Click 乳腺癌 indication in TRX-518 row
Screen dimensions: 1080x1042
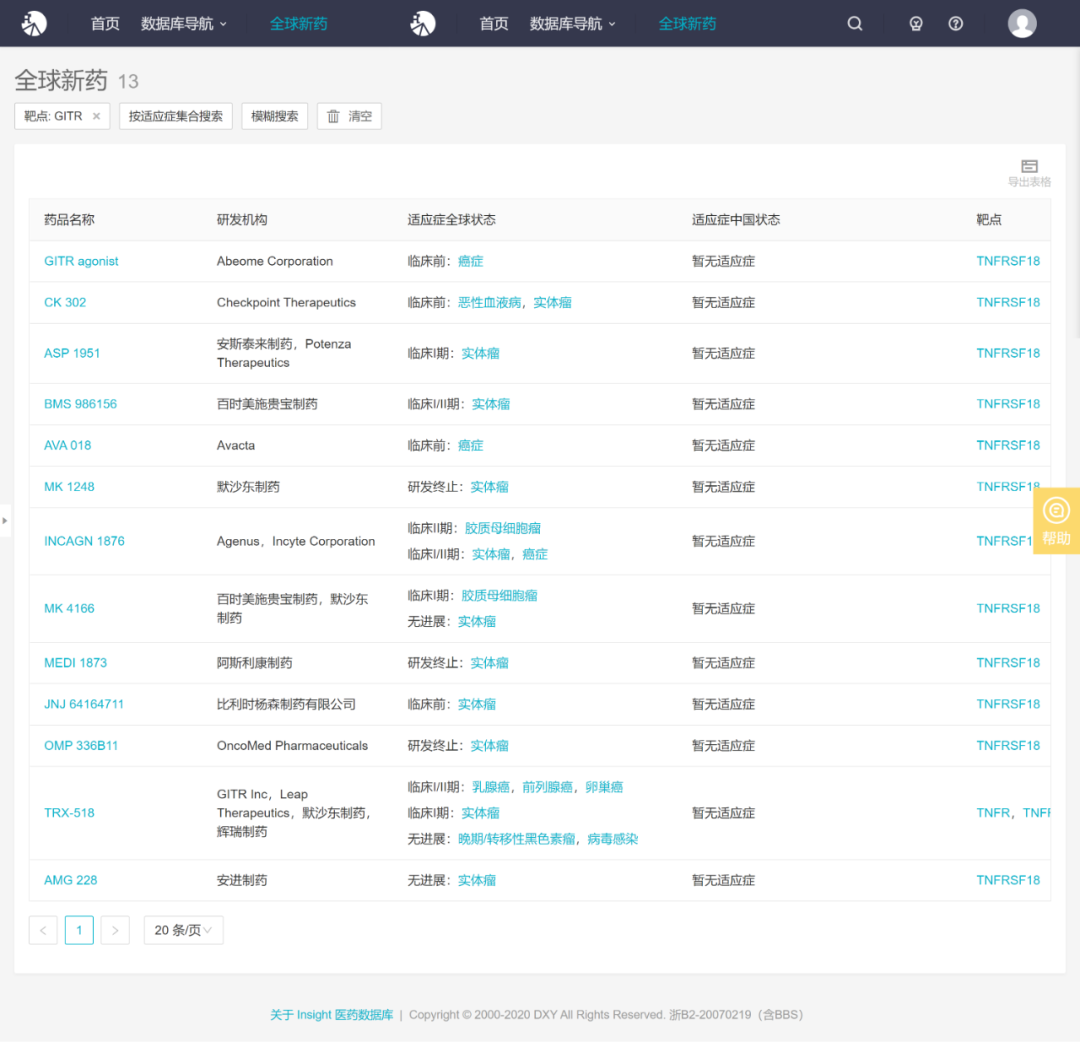[x=491, y=787]
